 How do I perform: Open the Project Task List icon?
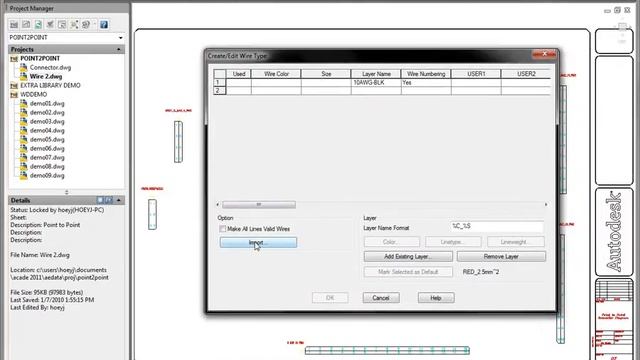[50, 24]
